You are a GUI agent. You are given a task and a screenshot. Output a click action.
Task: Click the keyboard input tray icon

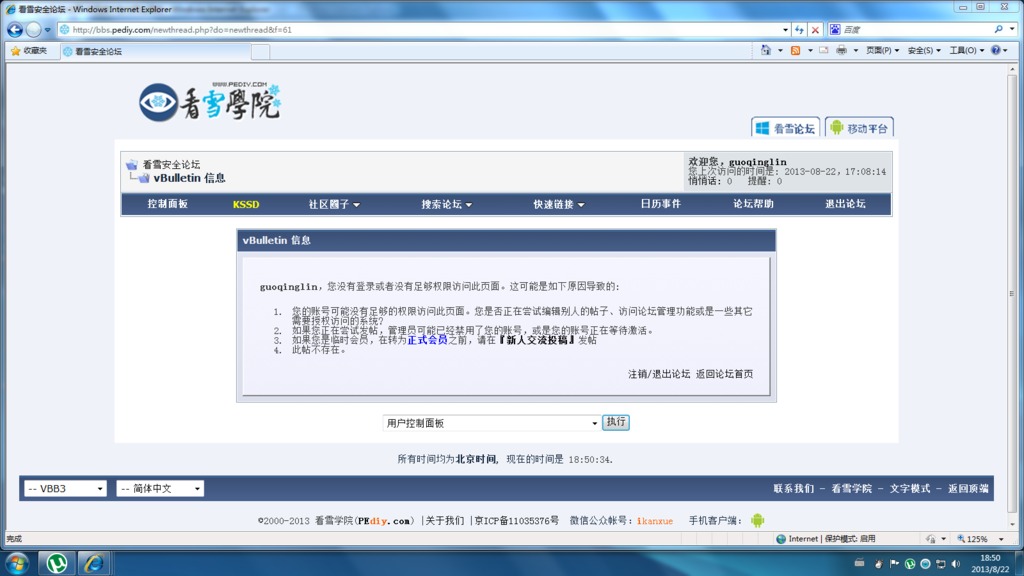pos(859,563)
